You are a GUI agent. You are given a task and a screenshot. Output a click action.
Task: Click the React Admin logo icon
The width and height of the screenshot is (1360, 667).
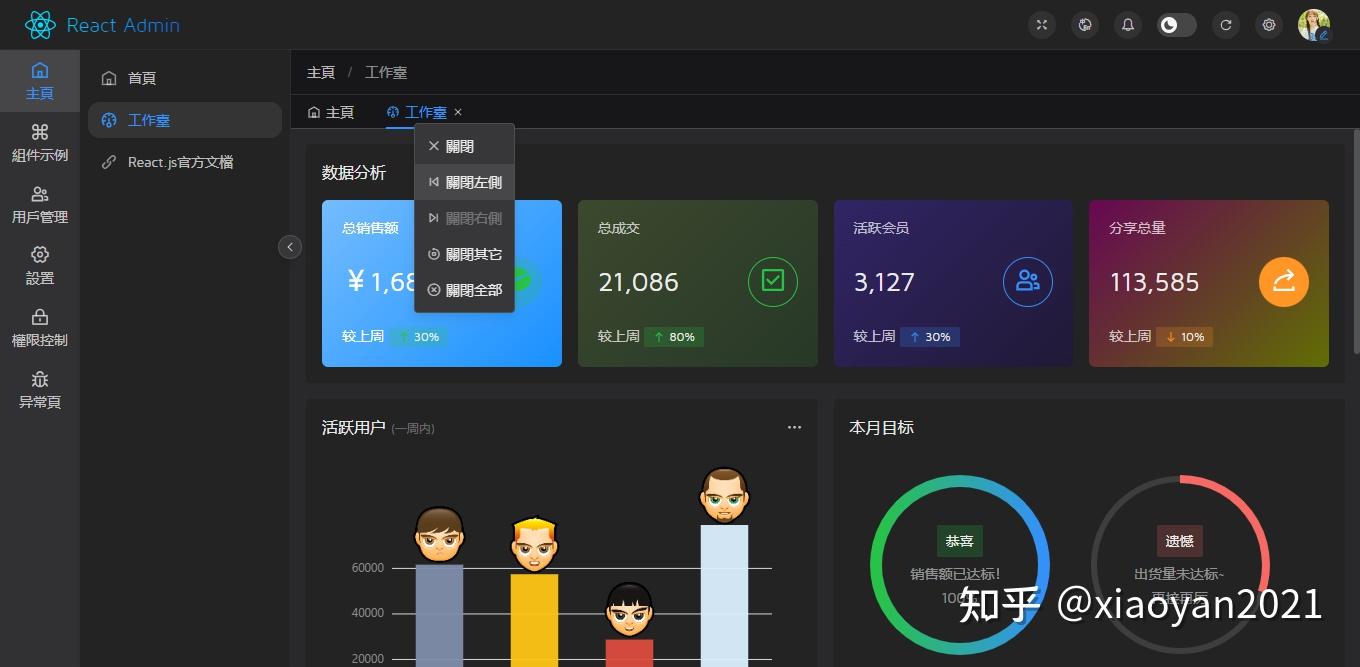(x=39, y=24)
